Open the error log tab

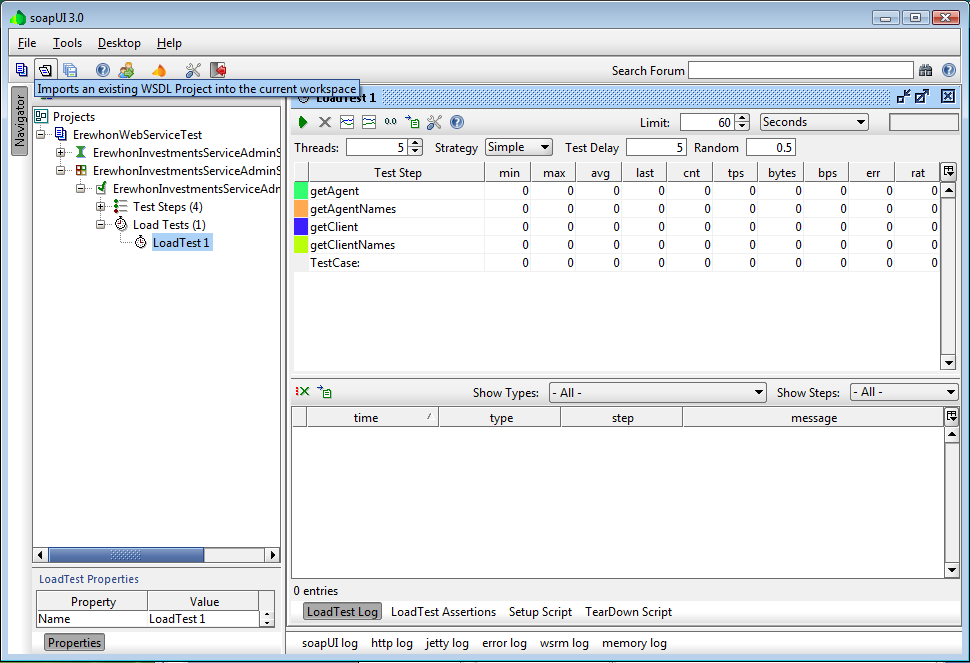(504, 643)
